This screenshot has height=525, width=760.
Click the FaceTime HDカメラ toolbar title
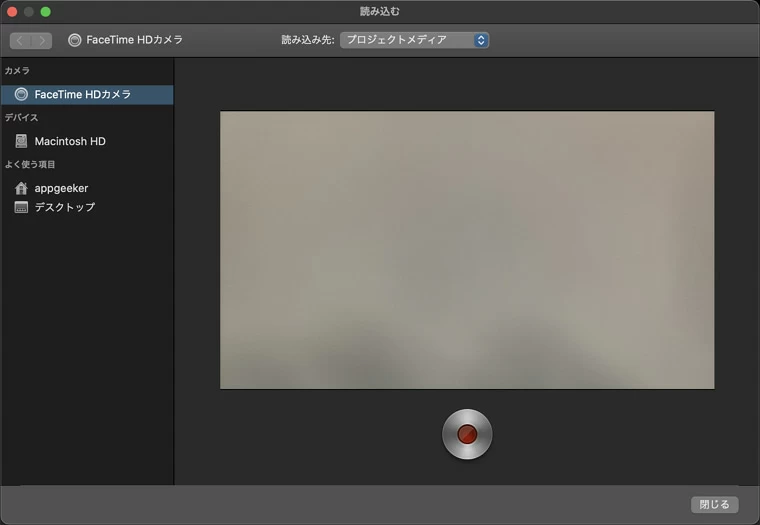[x=135, y=40]
